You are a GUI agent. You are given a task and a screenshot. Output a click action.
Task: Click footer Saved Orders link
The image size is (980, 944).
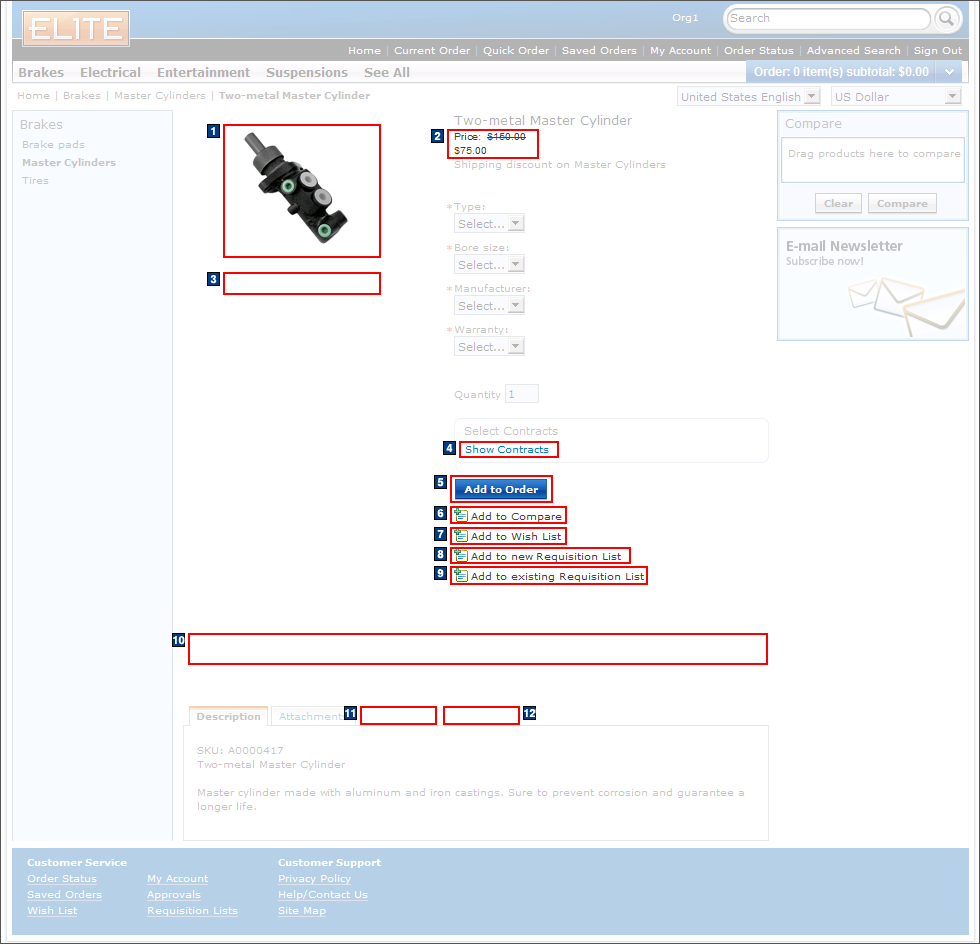pos(64,895)
